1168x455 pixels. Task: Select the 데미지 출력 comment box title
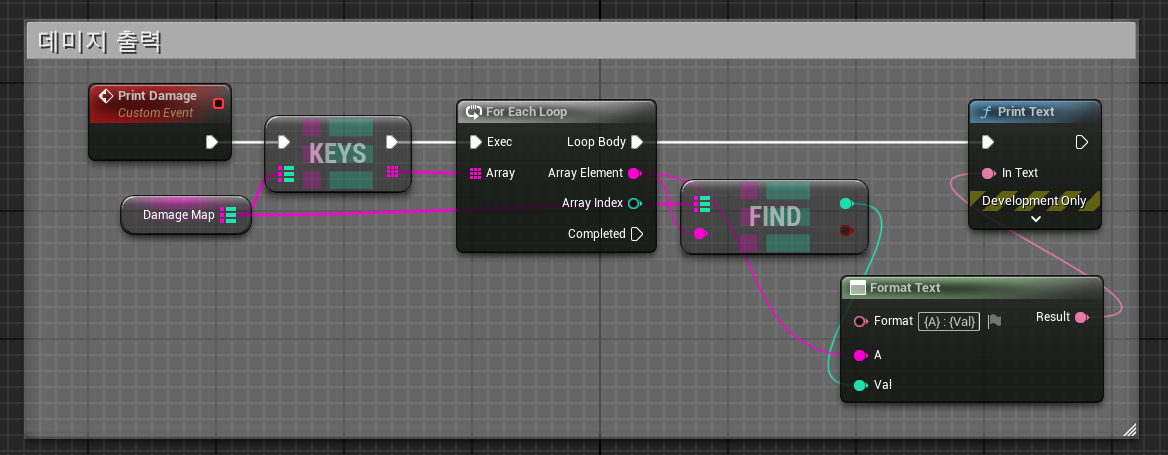pos(100,42)
